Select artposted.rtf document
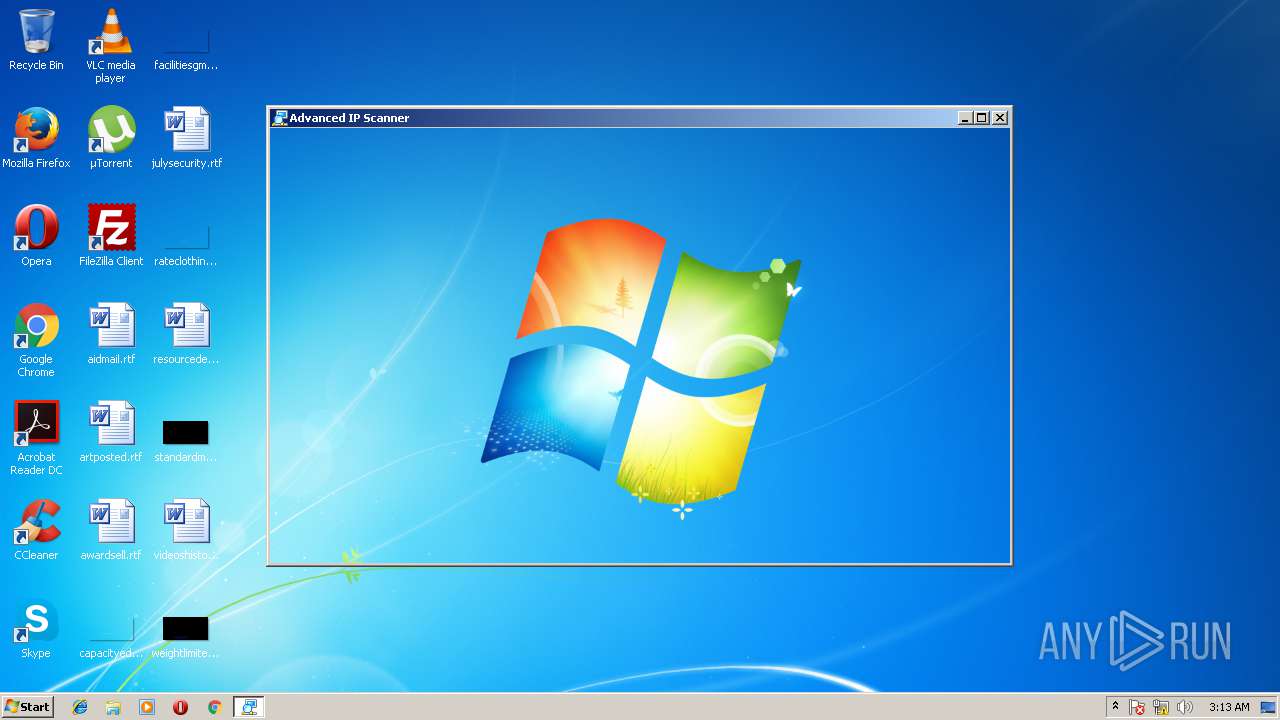Image resolution: width=1280 pixels, height=720 pixels. coord(111,432)
